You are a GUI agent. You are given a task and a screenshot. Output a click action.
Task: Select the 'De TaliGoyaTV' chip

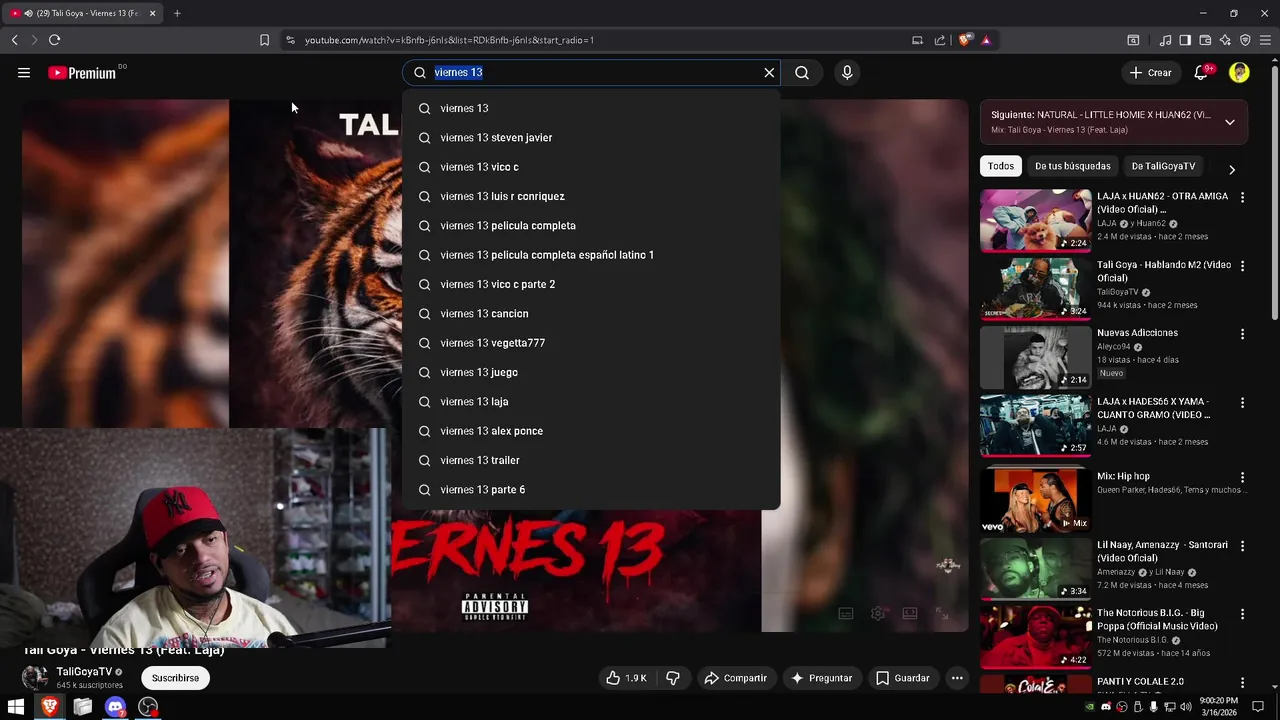click(1163, 166)
